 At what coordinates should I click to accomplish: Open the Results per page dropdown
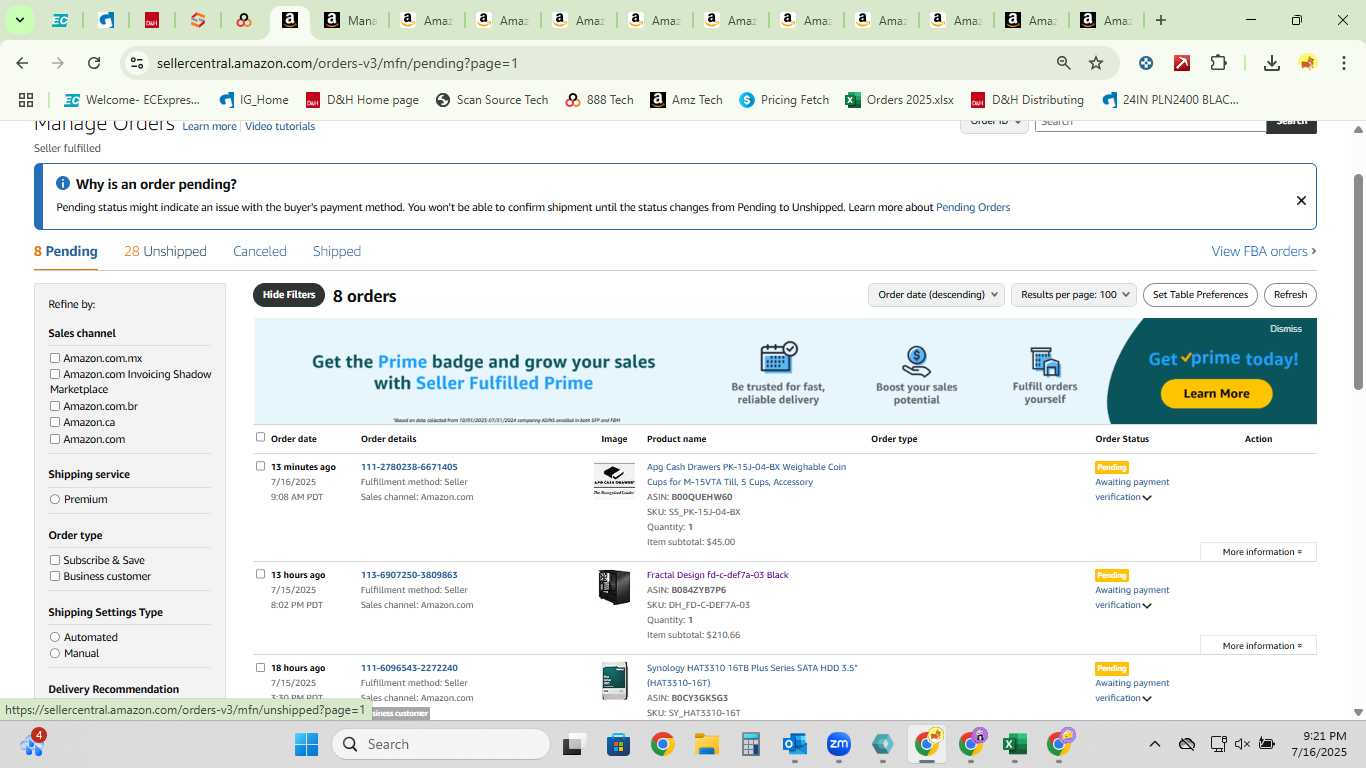pos(1074,295)
